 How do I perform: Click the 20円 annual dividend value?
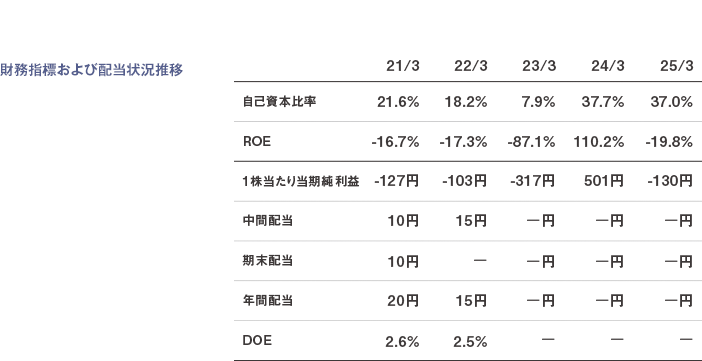pos(403,301)
